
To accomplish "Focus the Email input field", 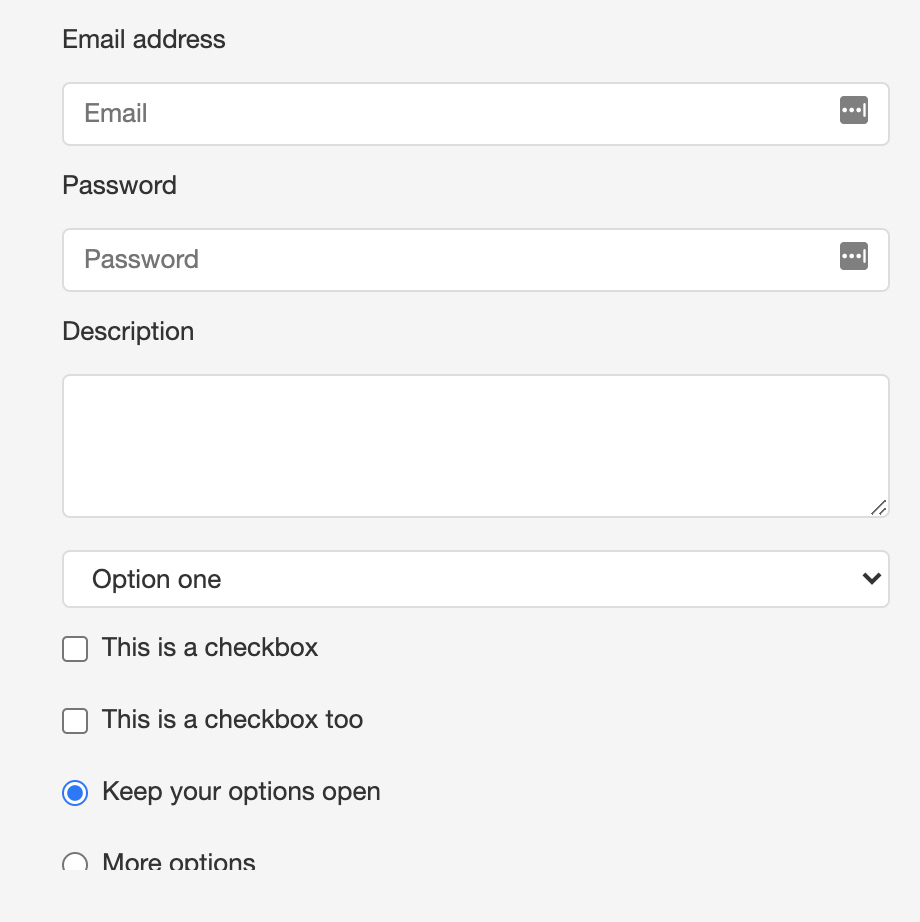I will pyautogui.click(x=476, y=114).
